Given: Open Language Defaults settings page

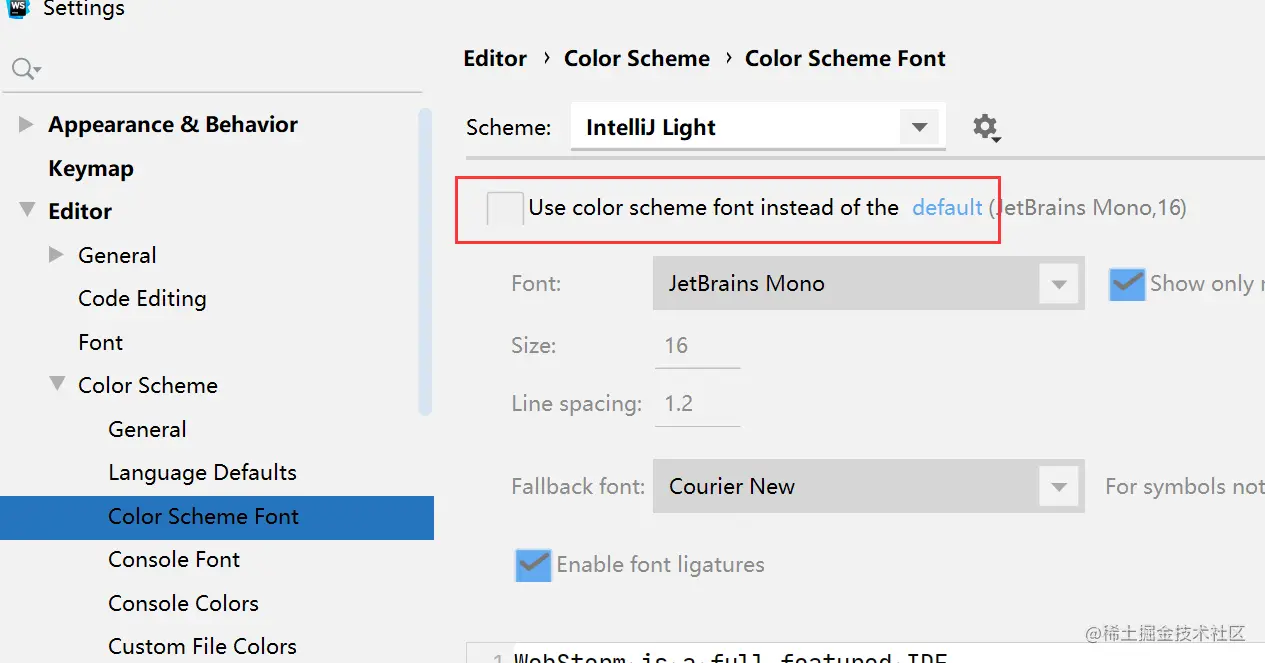Looking at the screenshot, I should coord(202,472).
